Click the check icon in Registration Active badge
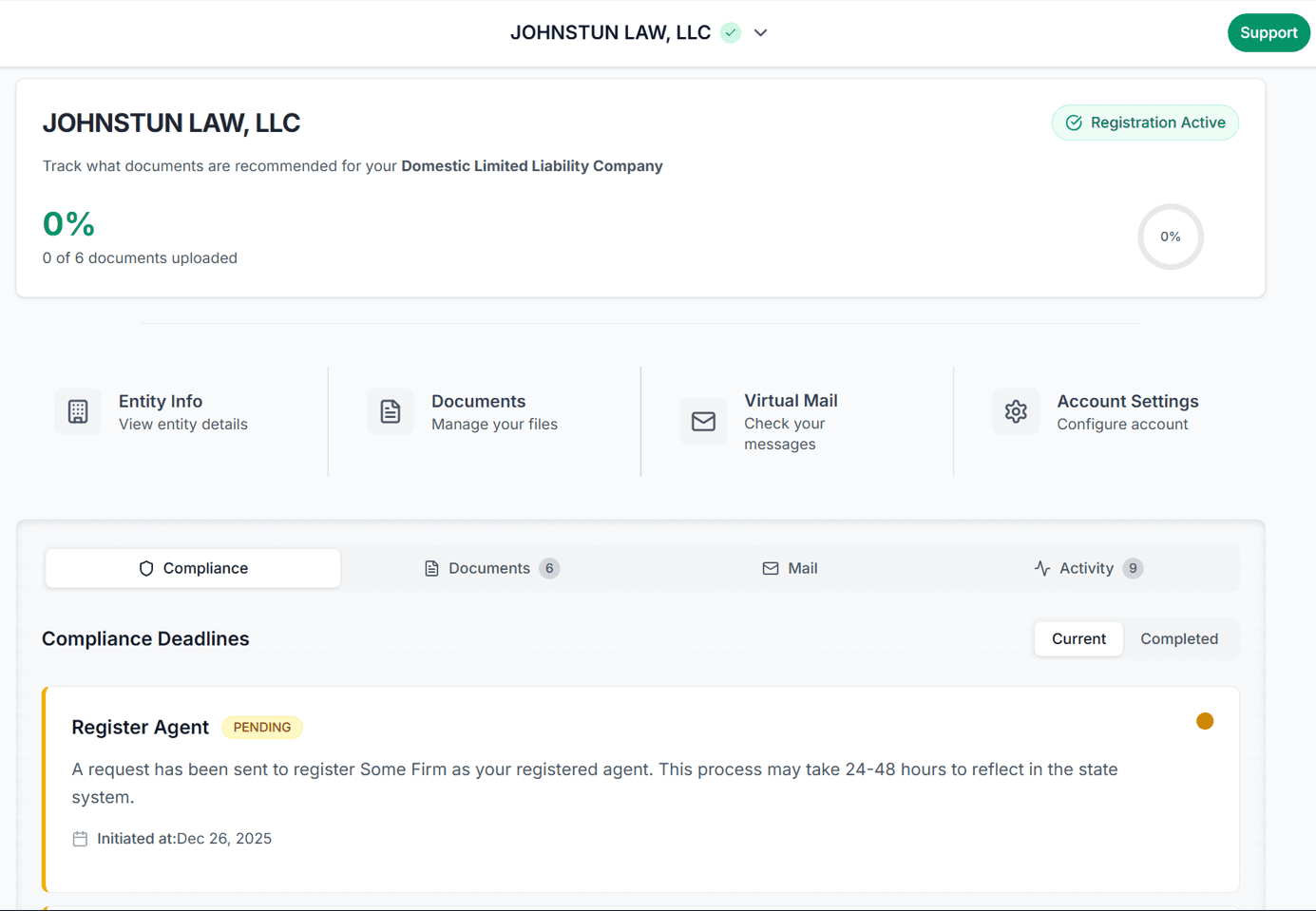 (1074, 123)
